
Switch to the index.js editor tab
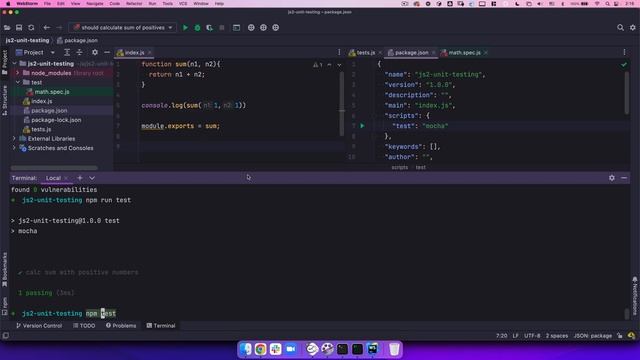(135, 53)
